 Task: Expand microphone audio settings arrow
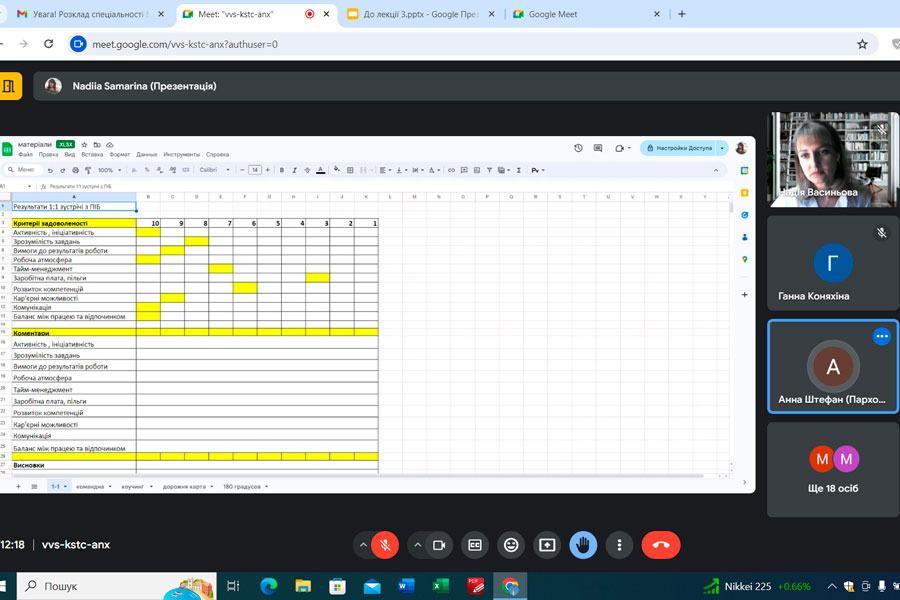coord(363,545)
